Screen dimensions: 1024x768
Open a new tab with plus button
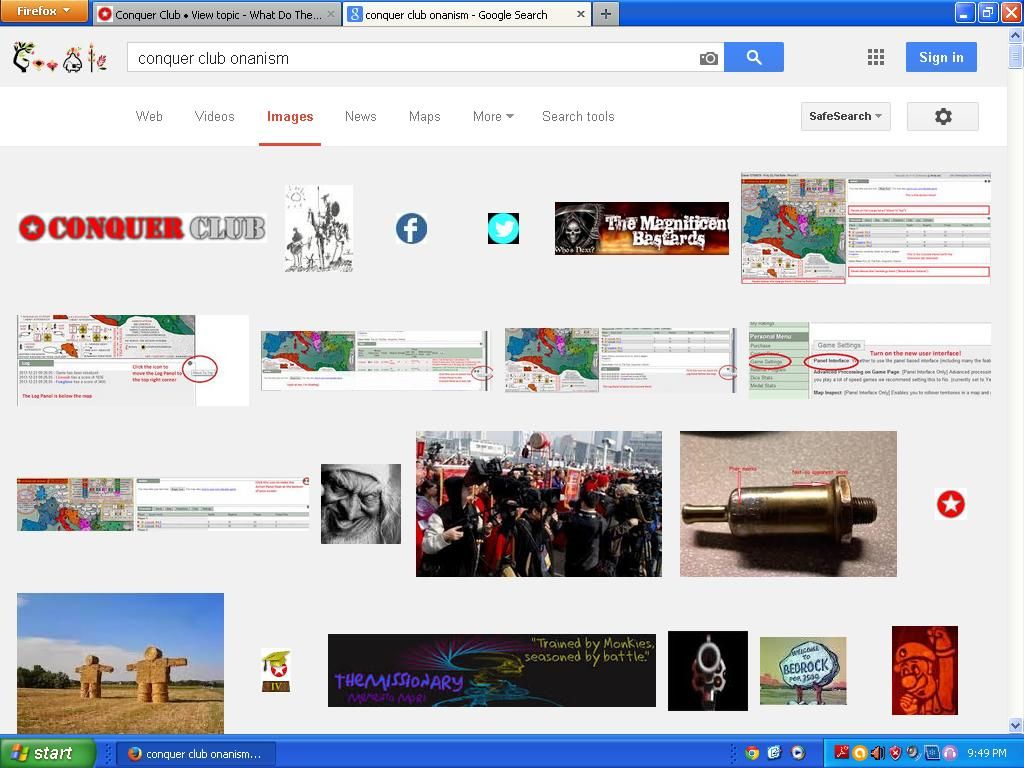pyautogui.click(x=605, y=14)
